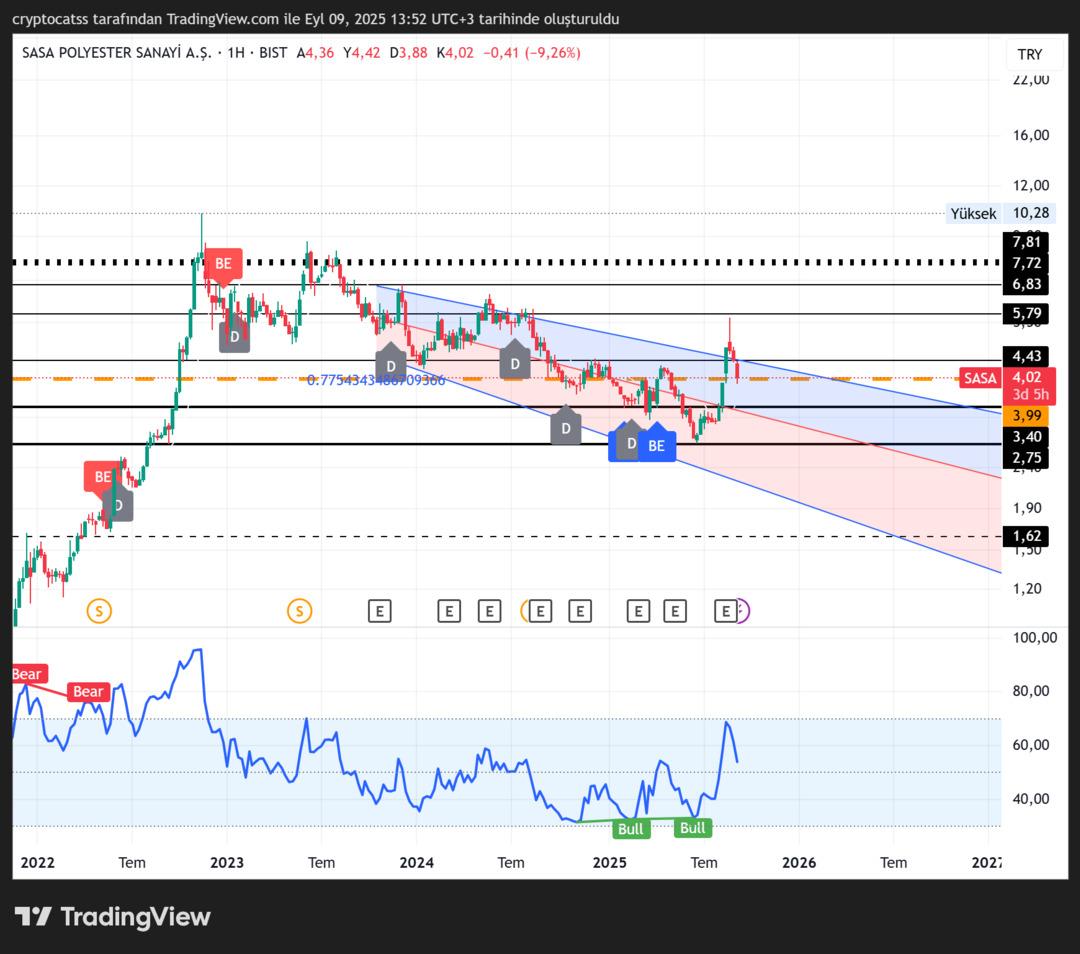Click the purple marker next to last E
The height and width of the screenshot is (954, 1080).
[743, 611]
